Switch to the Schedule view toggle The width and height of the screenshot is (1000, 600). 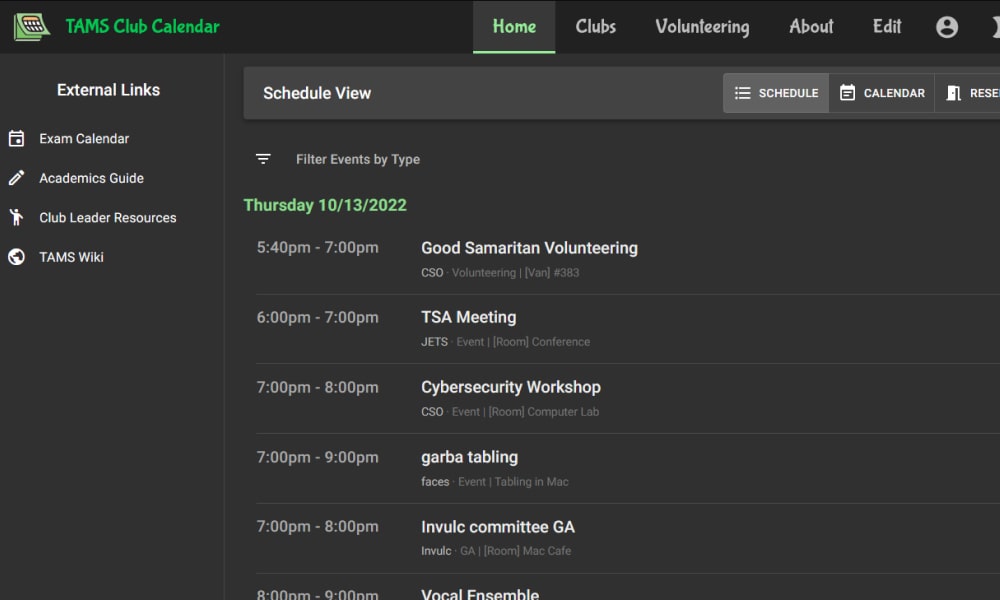[x=776, y=93]
